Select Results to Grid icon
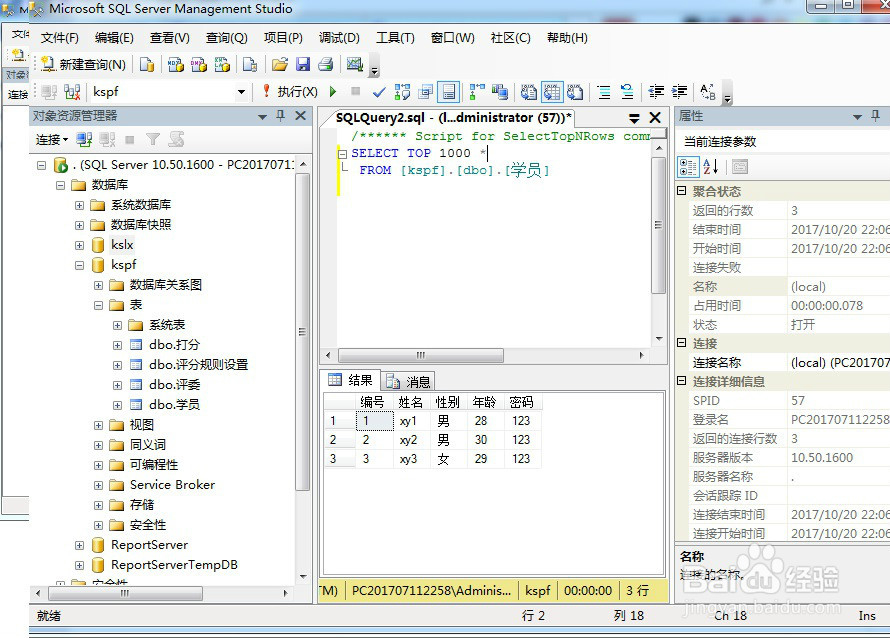Screen dimensions: 890x638 pos(552,92)
